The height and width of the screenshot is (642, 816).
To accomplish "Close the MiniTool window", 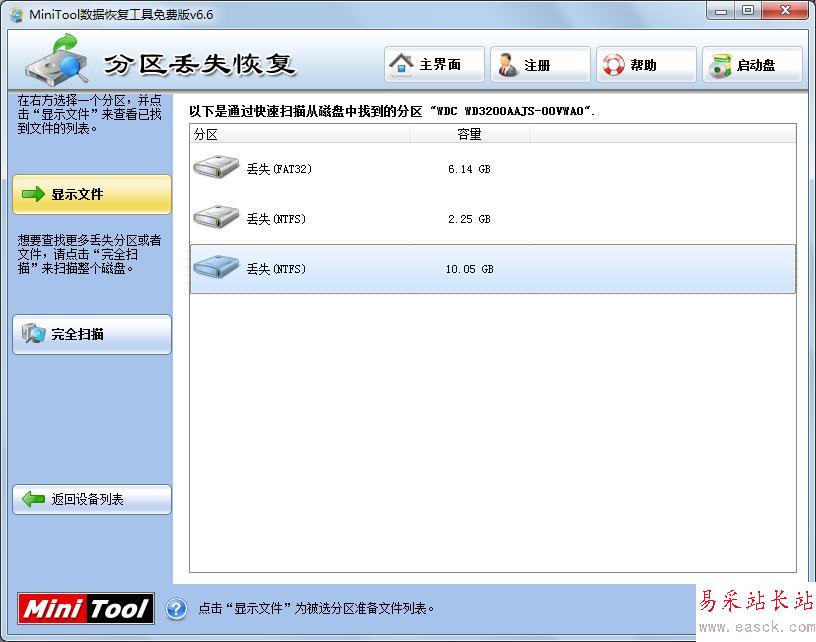I will click(x=785, y=10).
